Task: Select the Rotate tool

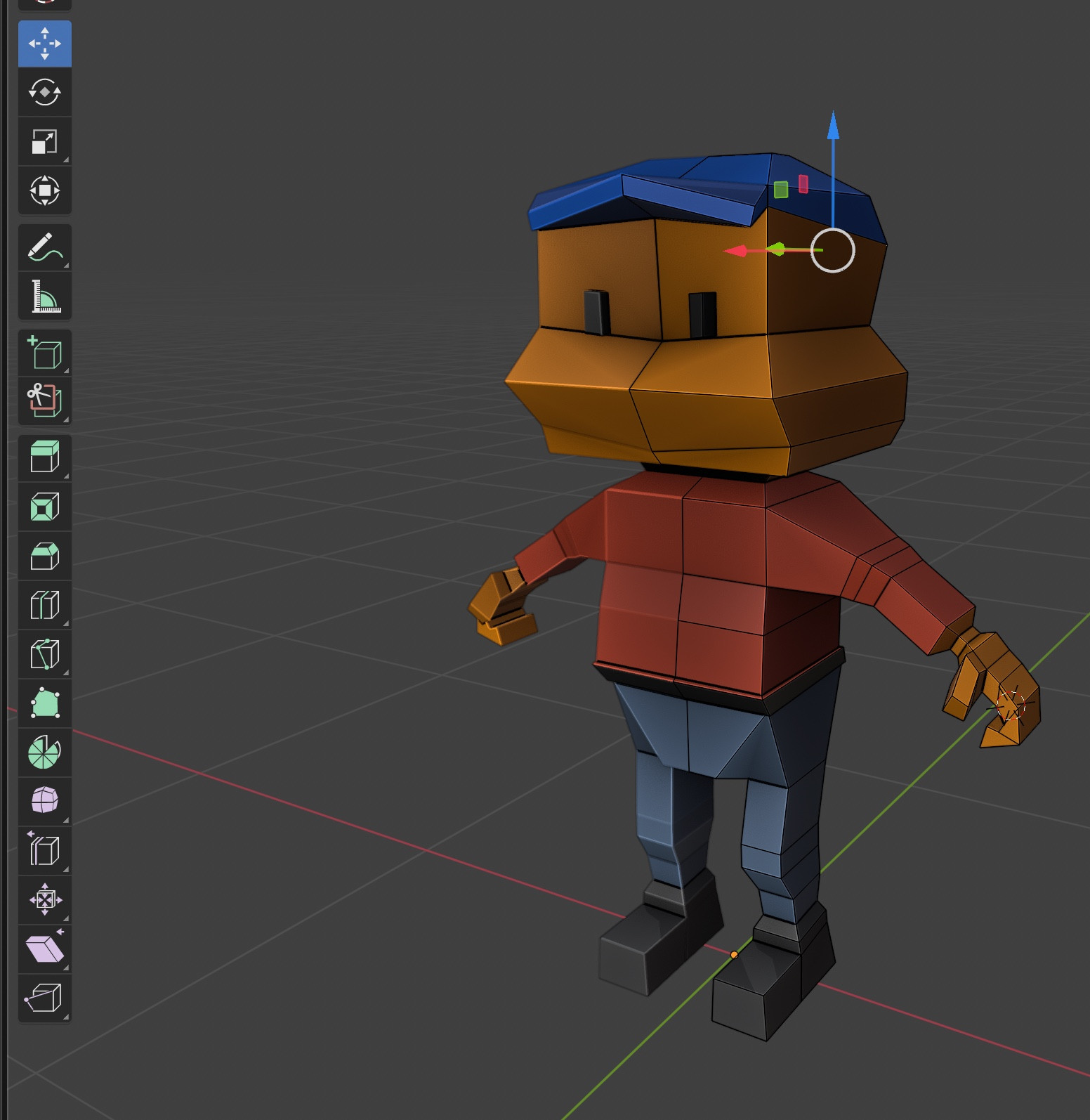Action: tap(45, 92)
